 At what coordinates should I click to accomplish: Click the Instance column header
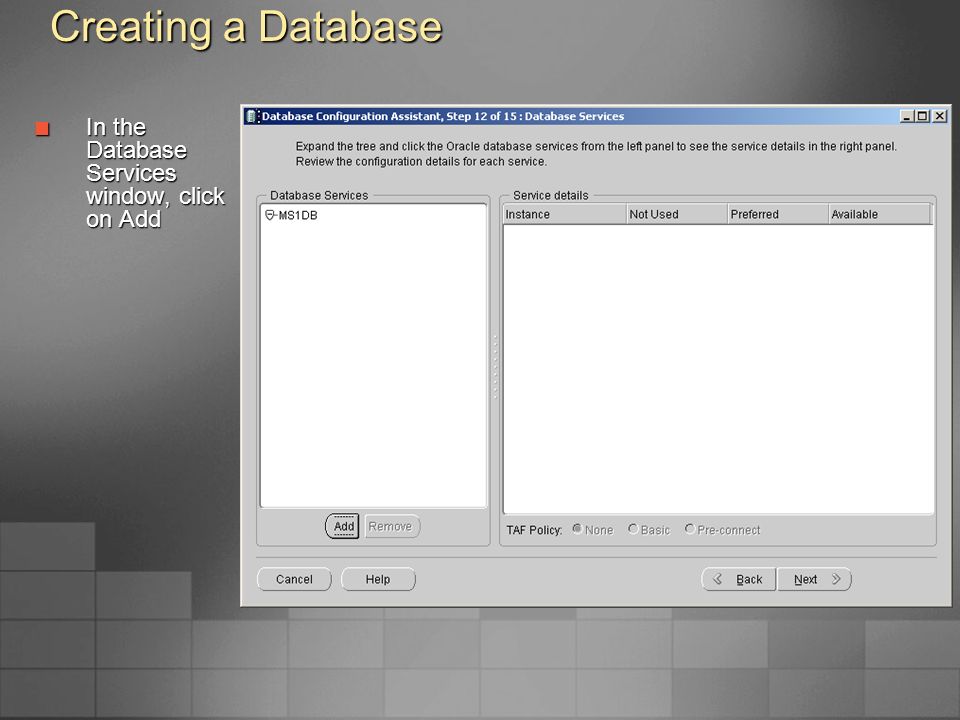click(x=564, y=214)
